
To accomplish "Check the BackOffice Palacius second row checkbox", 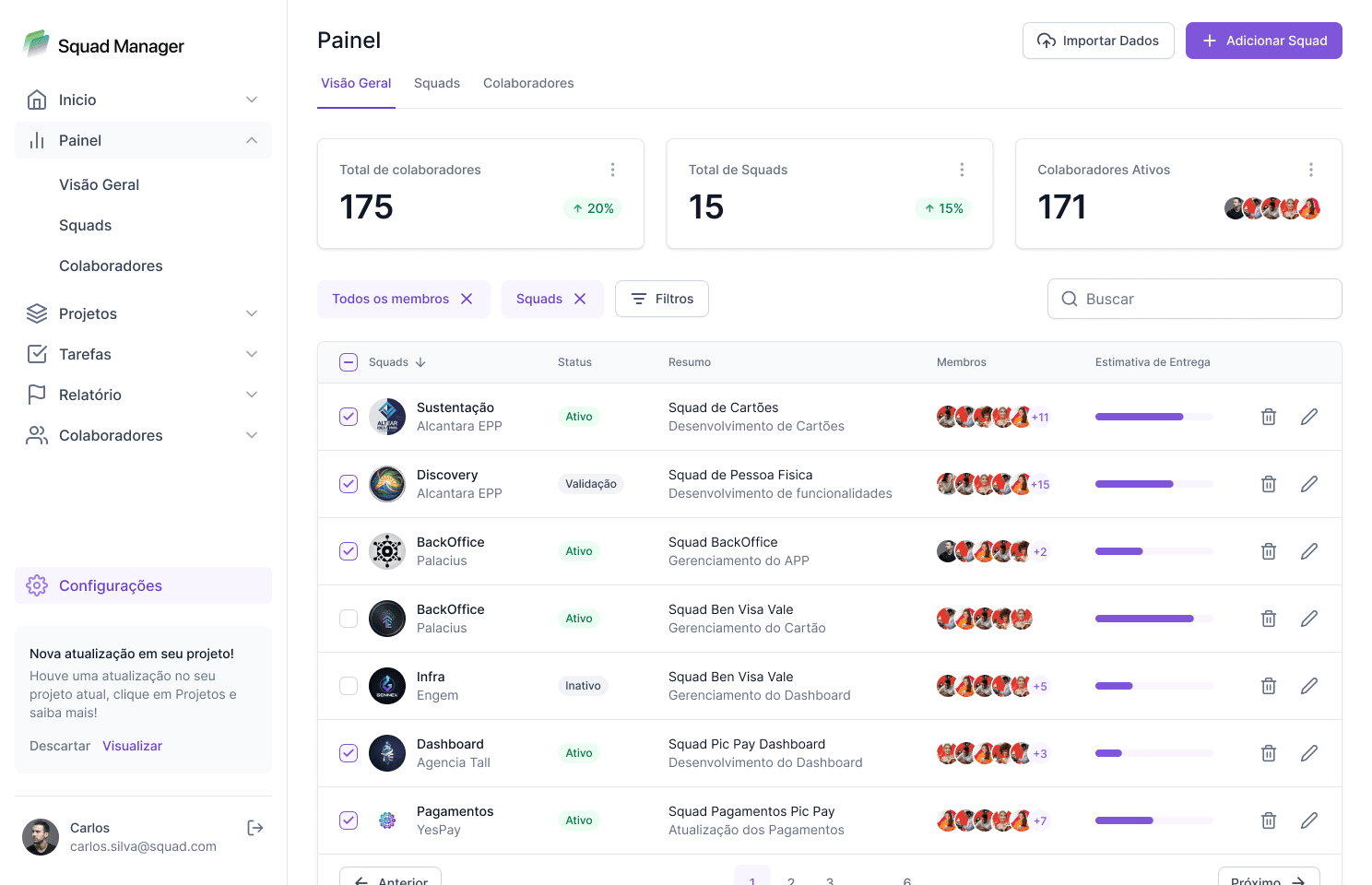I will 349,618.
